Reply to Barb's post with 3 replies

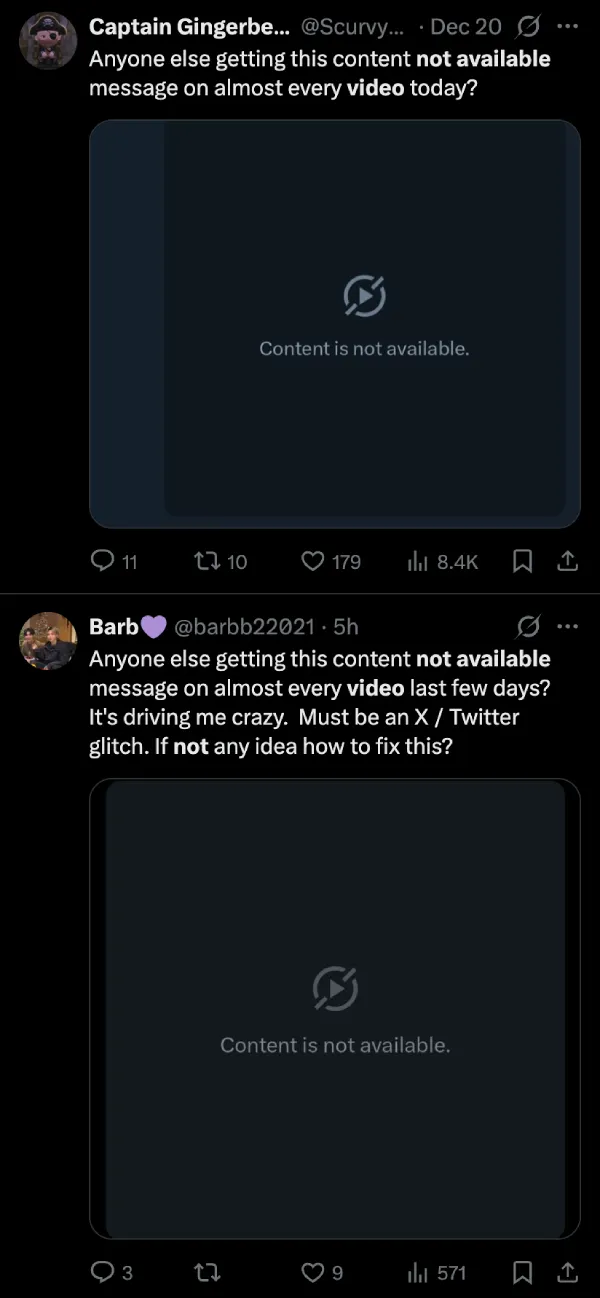111,1272
